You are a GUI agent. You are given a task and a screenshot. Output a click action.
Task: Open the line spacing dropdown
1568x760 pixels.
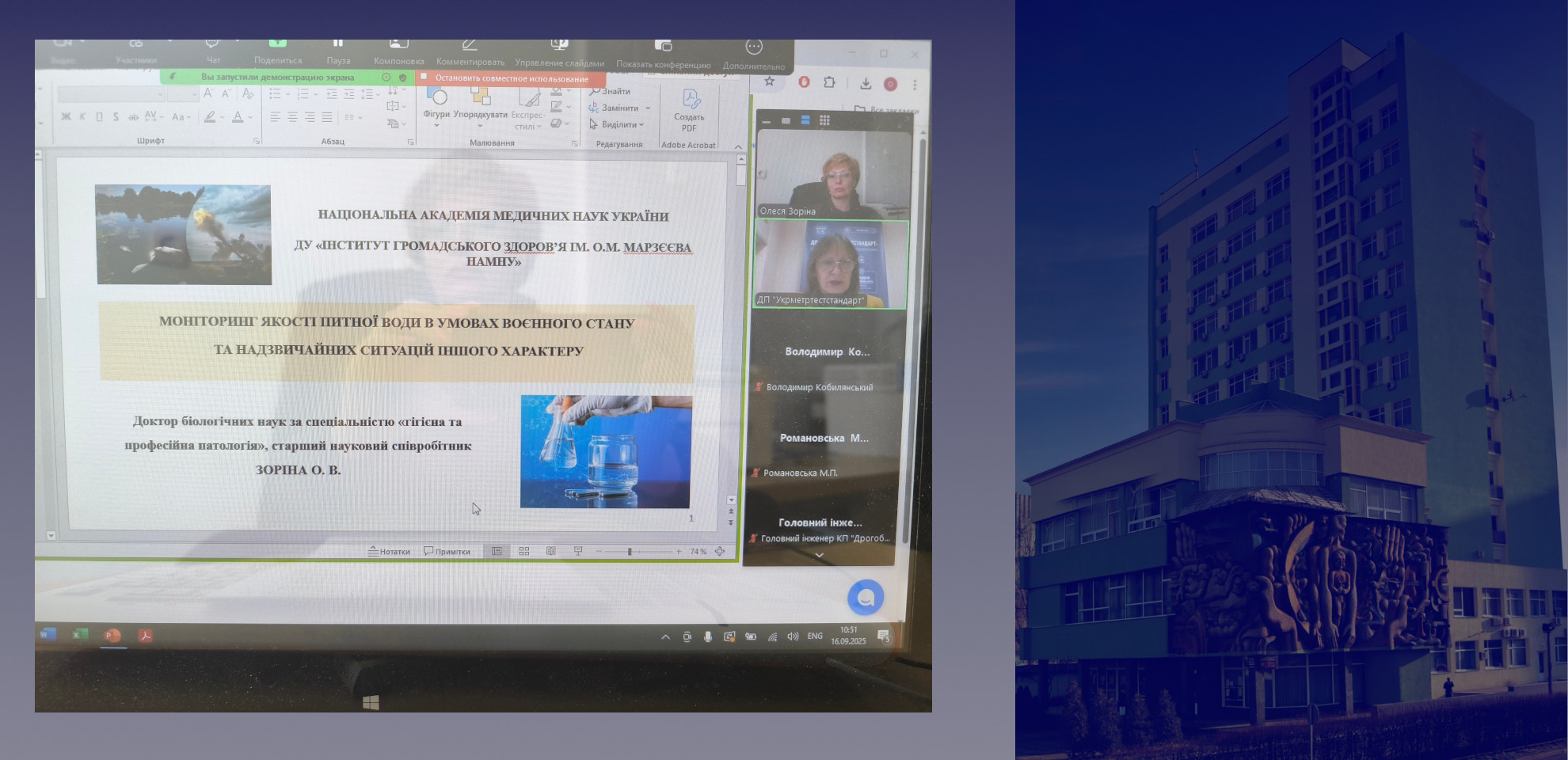[x=370, y=94]
